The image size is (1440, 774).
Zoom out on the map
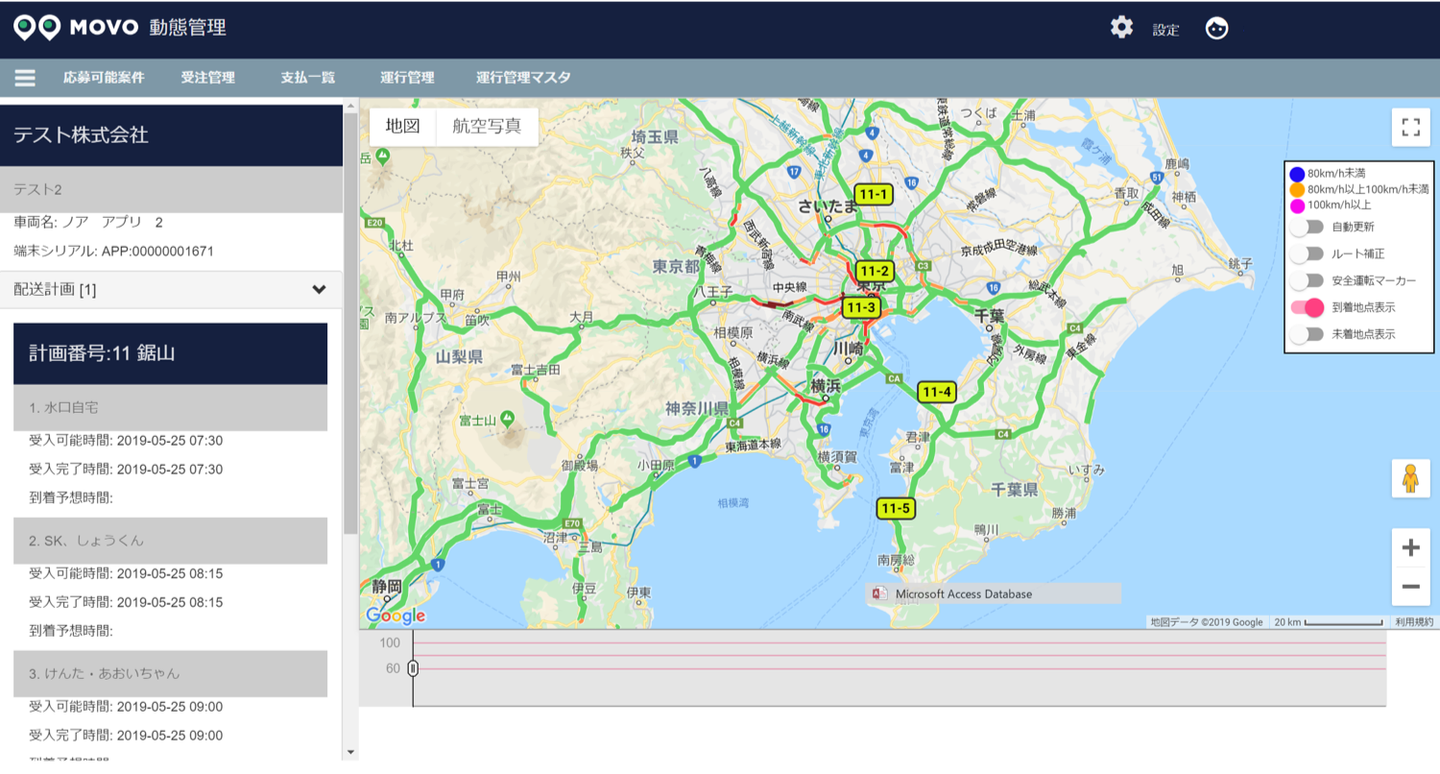pyautogui.click(x=1410, y=586)
